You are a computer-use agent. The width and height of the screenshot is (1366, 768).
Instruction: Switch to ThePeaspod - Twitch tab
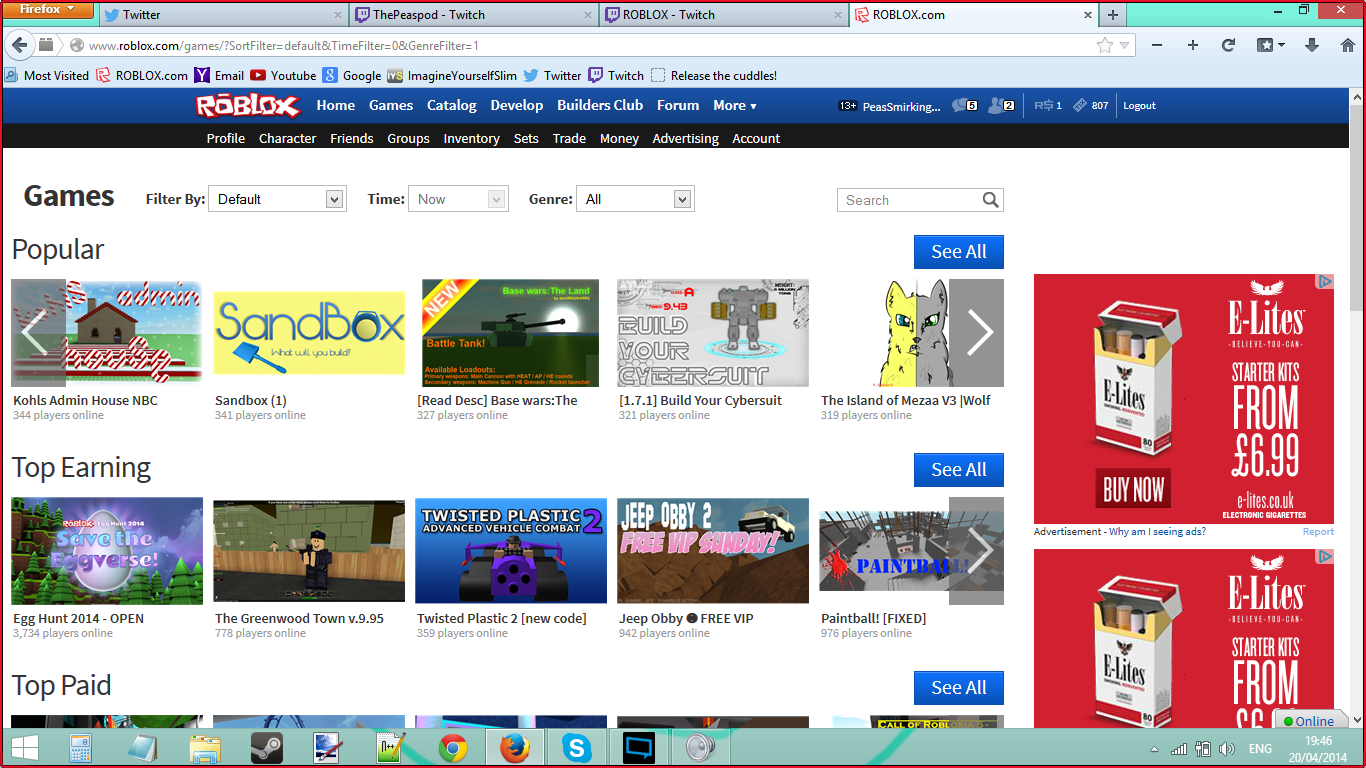472,15
